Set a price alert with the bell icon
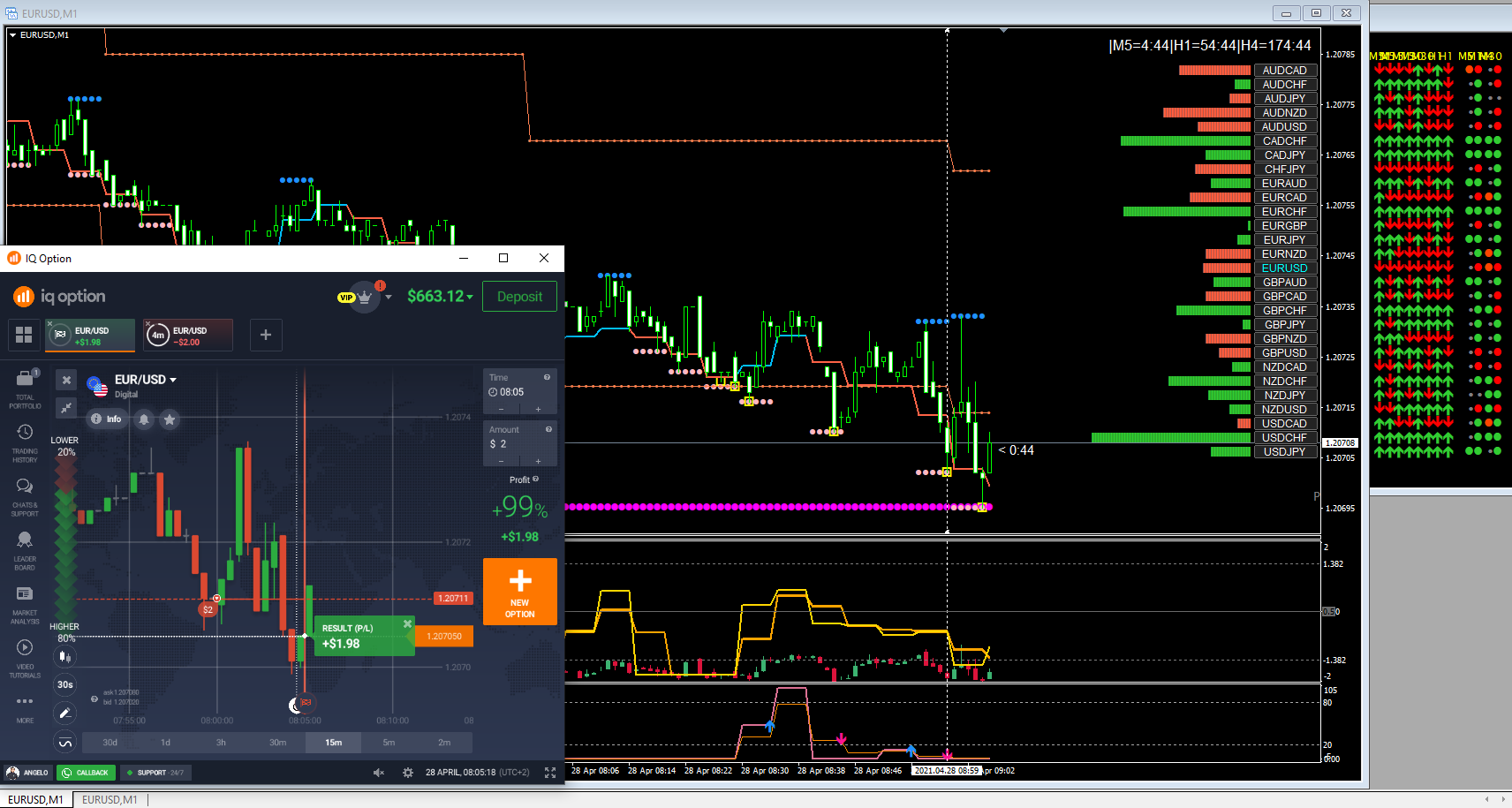Image resolution: width=1512 pixels, height=808 pixels. pos(144,419)
